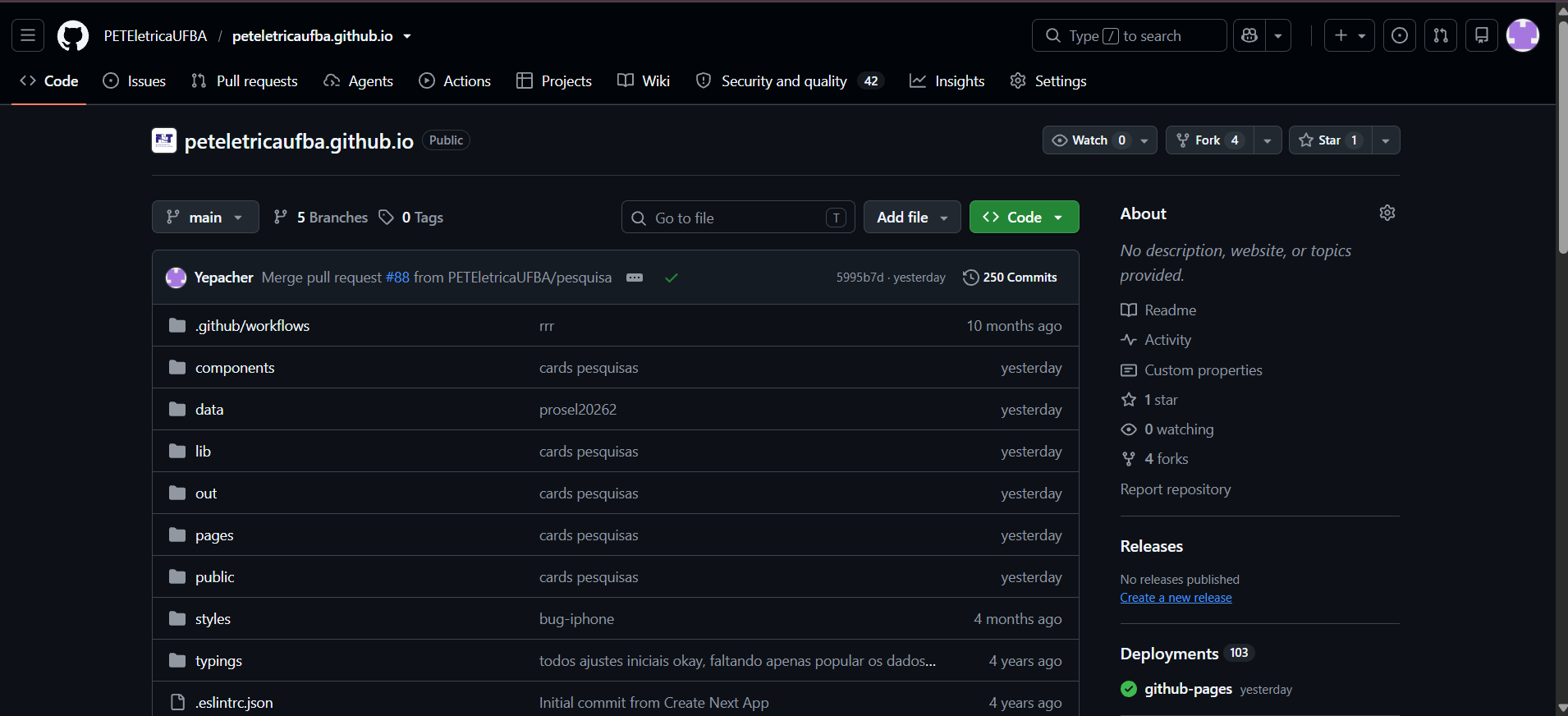This screenshot has height=716, width=1568.
Task: Click github-pages deployment success icon
Action: click(x=1129, y=689)
